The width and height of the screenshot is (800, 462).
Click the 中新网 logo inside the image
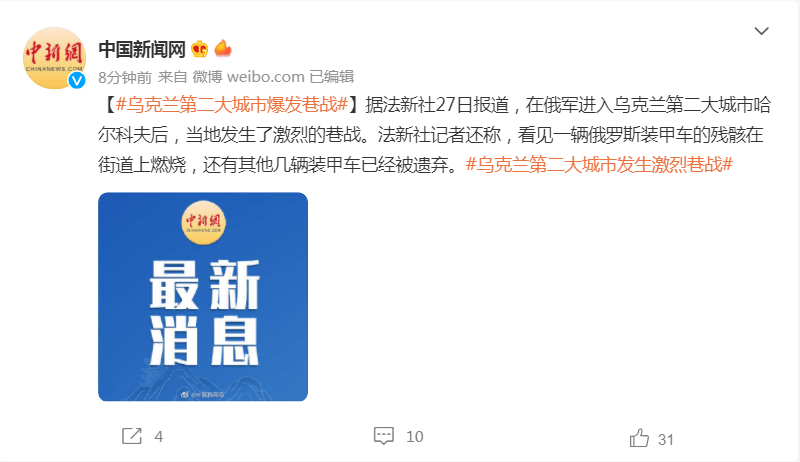[204, 222]
